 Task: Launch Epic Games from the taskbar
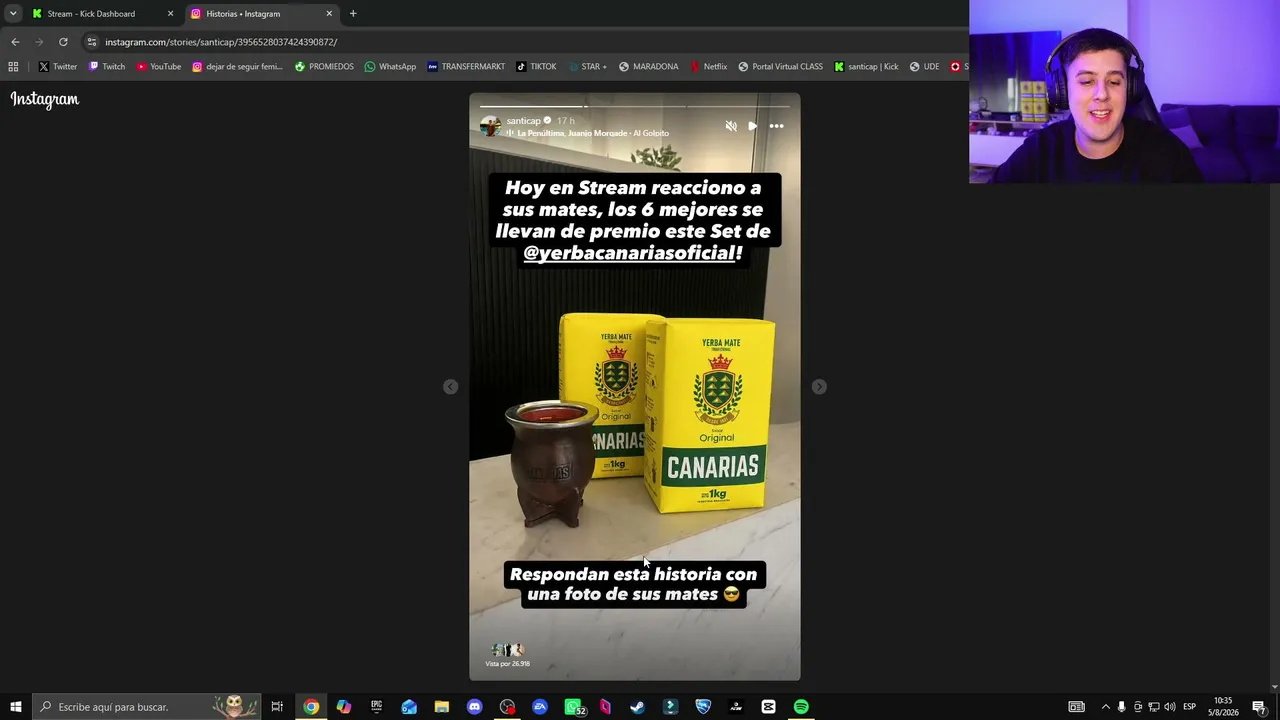point(376,707)
